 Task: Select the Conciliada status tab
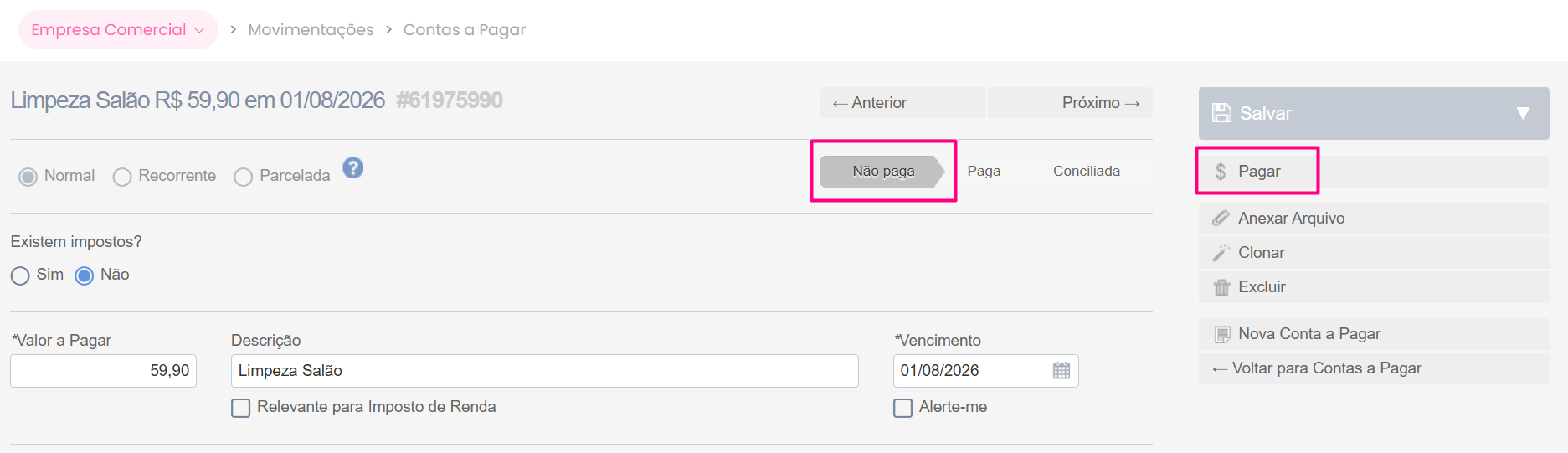1086,171
